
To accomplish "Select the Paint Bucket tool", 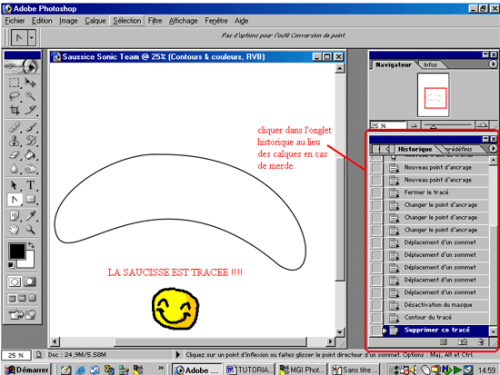I will [30, 155].
